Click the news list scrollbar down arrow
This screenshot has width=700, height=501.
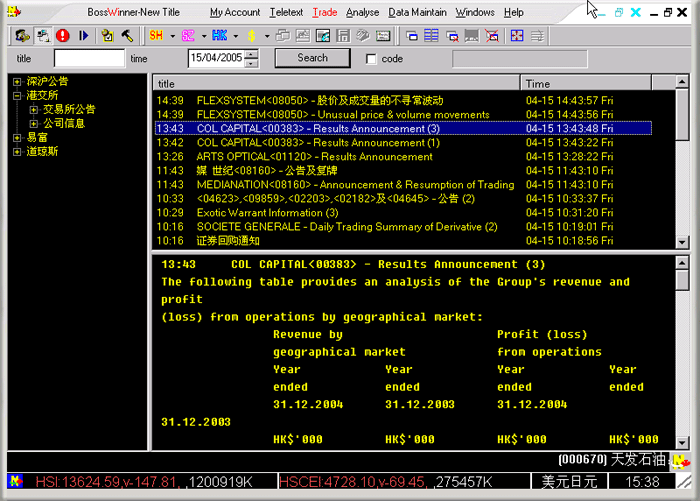tap(682, 242)
